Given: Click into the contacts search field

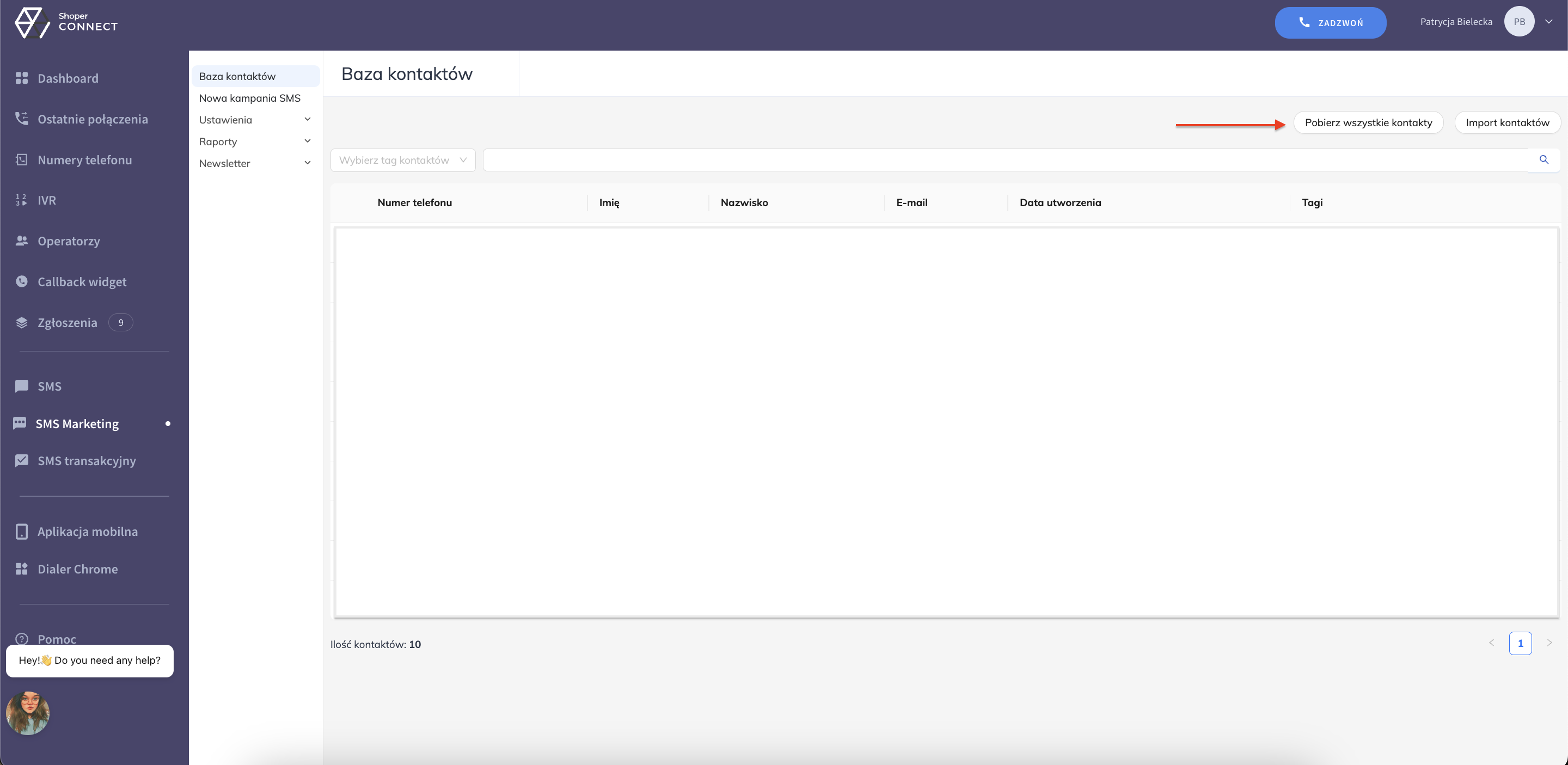Looking at the screenshot, I should pos(1004,160).
